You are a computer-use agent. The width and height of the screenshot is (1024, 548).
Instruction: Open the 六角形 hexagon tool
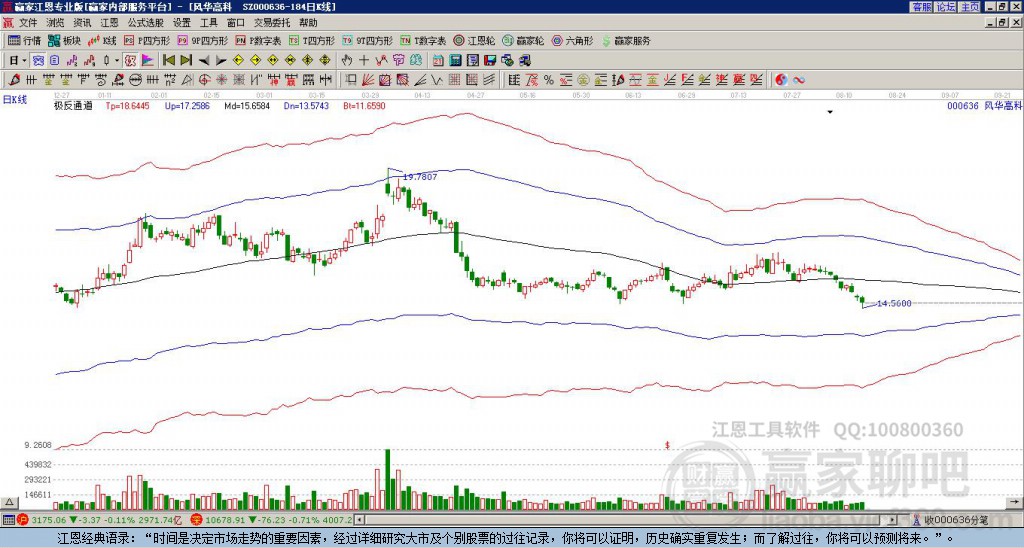572,40
